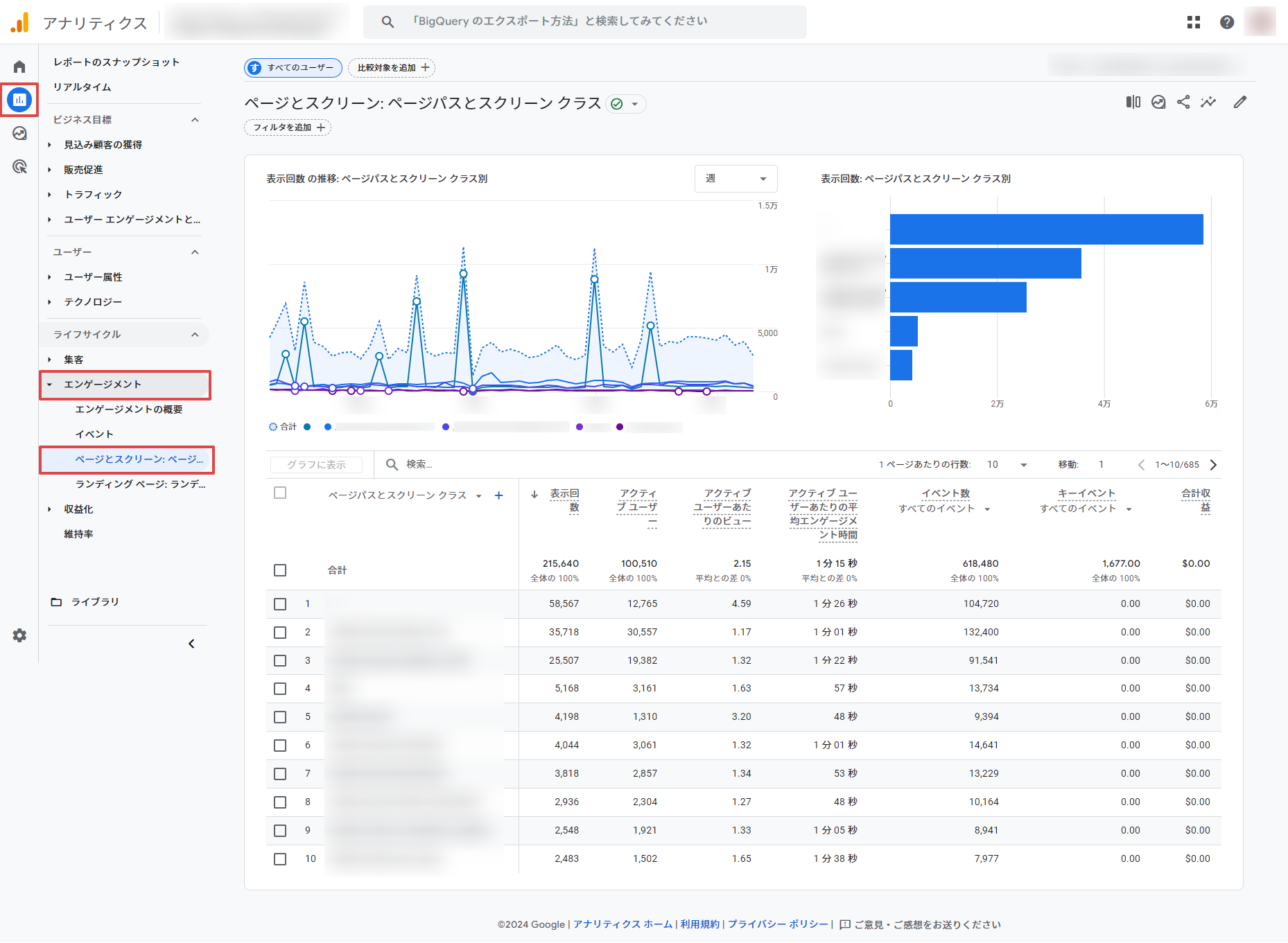Open the anomaly trend sparkline icon
The width and height of the screenshot is (1288, 943).
[1208, 103]
